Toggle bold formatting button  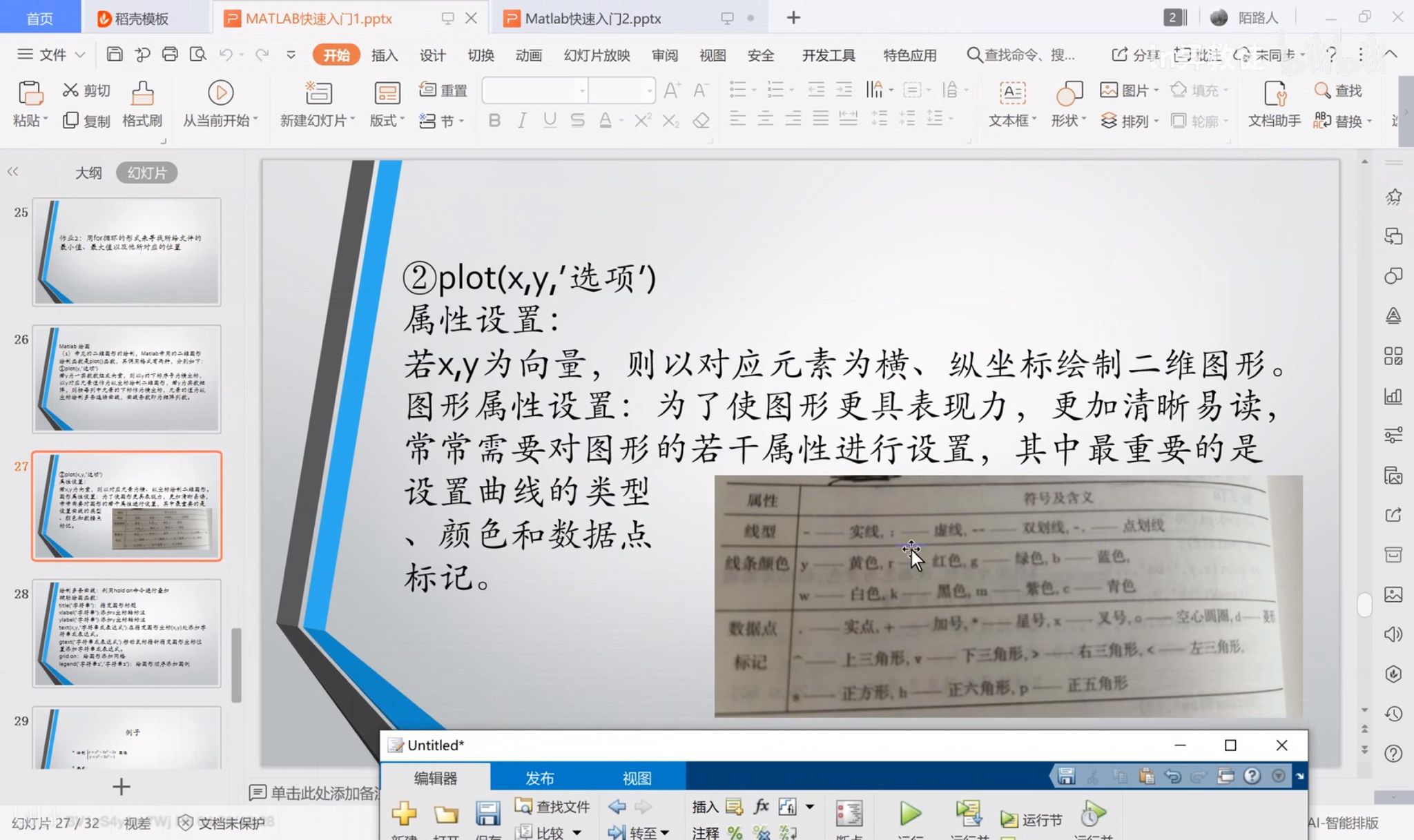pyautogui.click(x=494, y=121)
